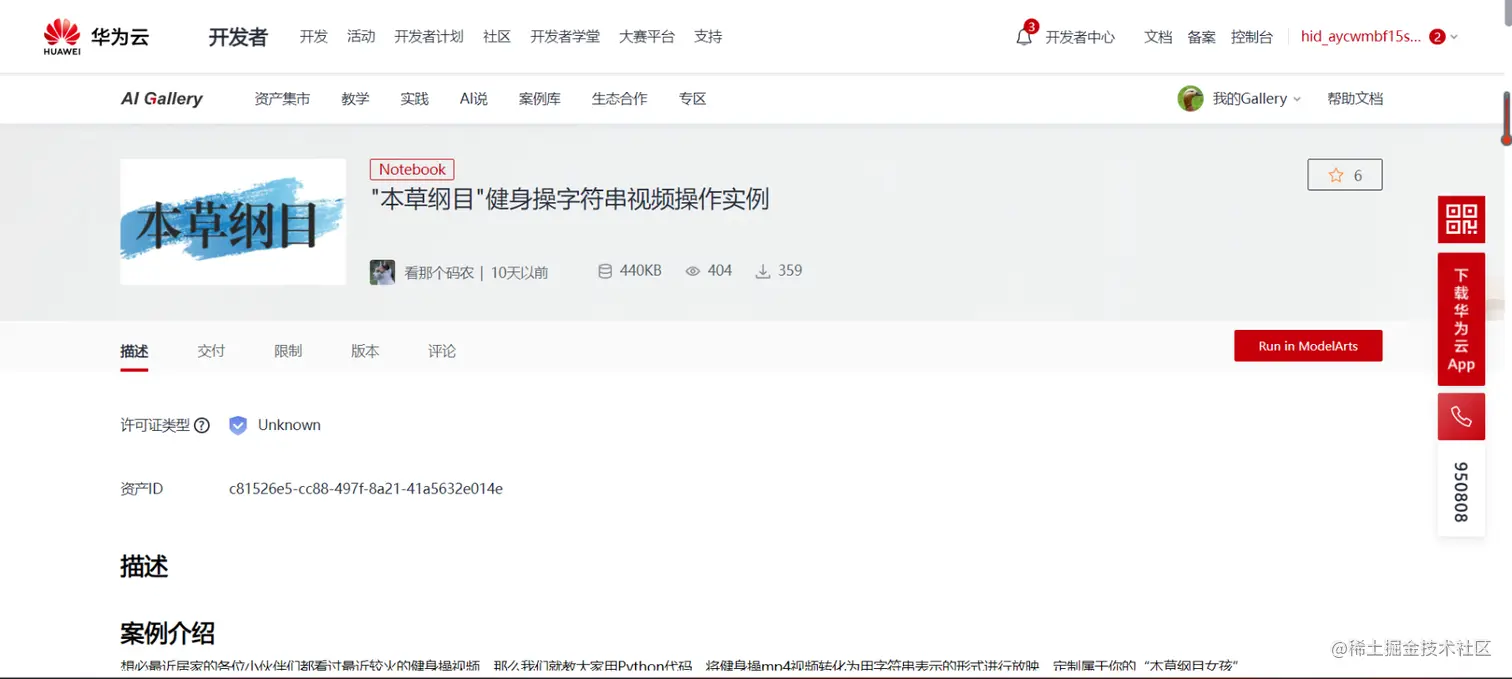Expand the hid_aycwmbf15s account dropdown
Viewport: 1512px width, 679px height.
click(x=1454, y=37)
